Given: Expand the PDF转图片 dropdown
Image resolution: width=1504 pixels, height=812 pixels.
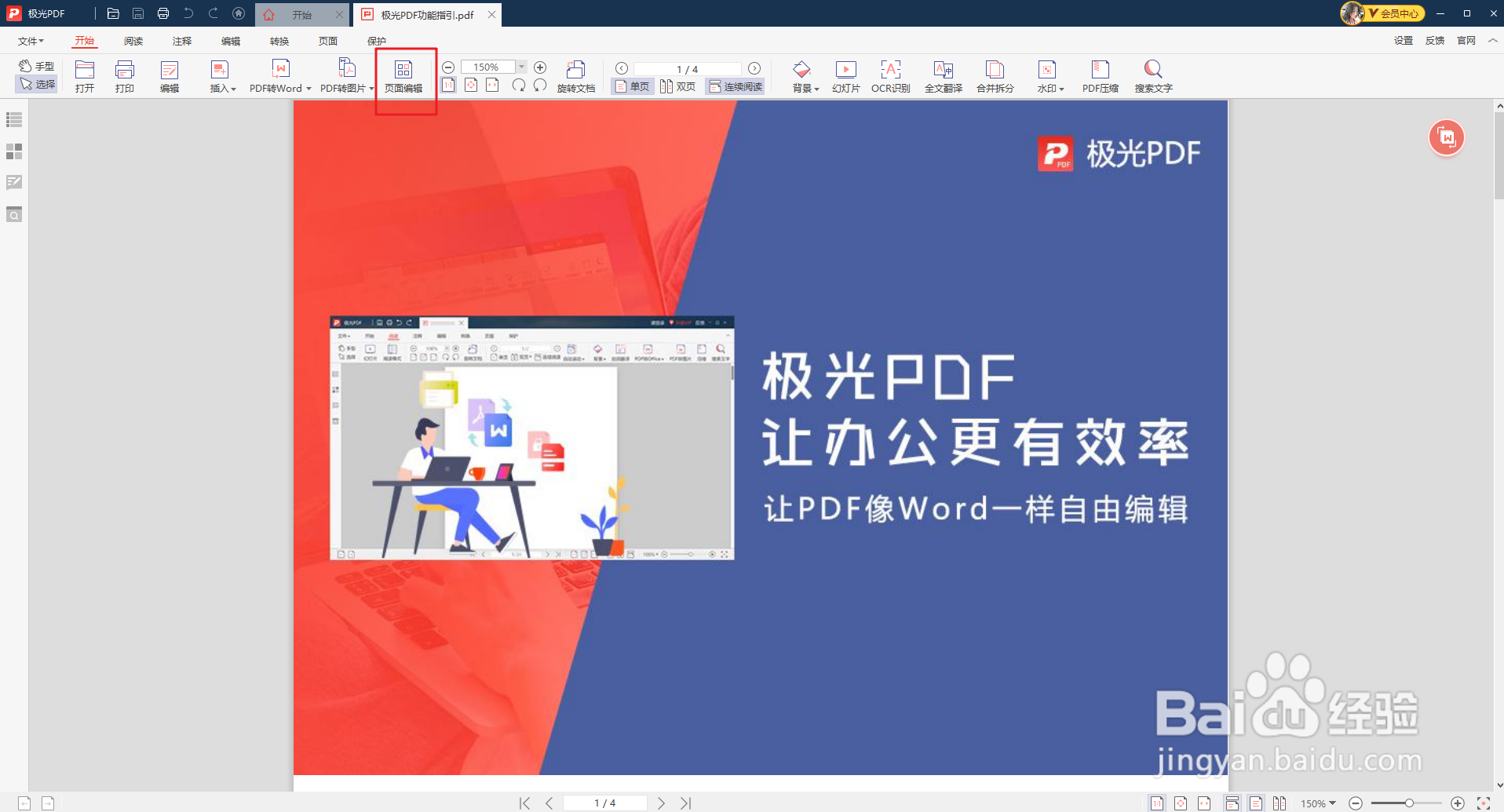Looking at the screenshot, I should click(371, 89).
